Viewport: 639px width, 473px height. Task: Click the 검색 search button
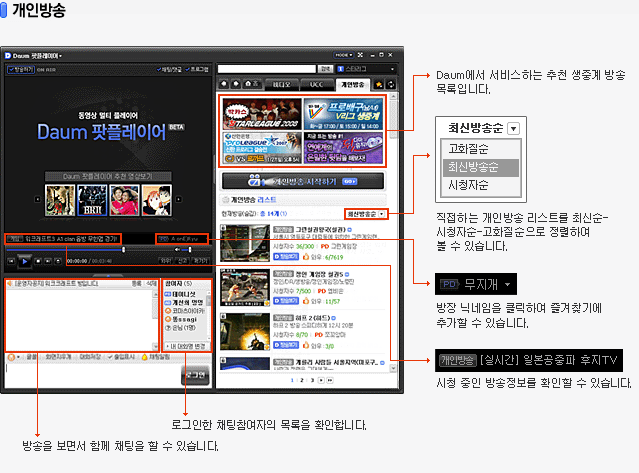coord(325,69)
